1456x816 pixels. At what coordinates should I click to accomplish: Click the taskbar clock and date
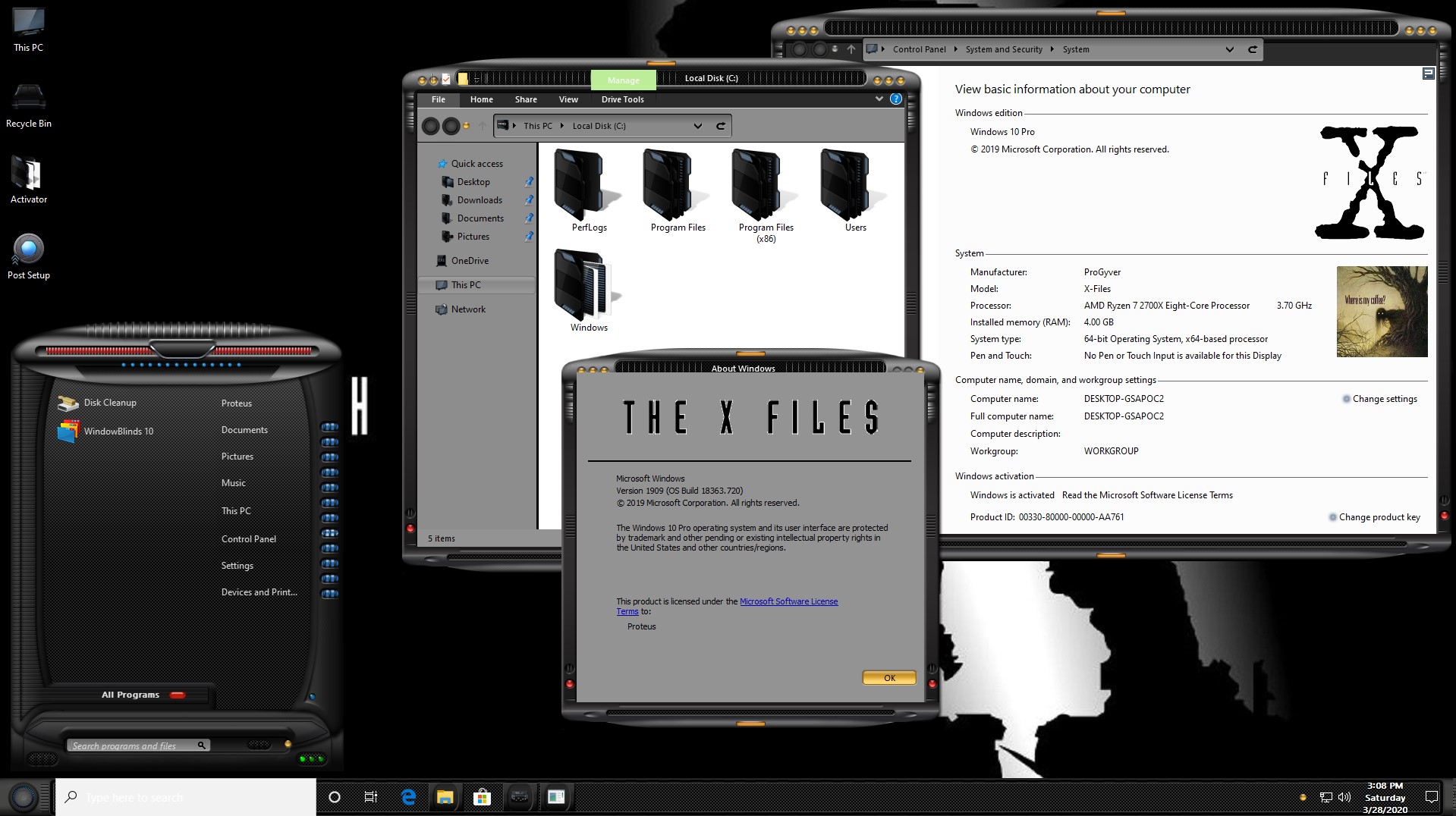point(1385,797)
